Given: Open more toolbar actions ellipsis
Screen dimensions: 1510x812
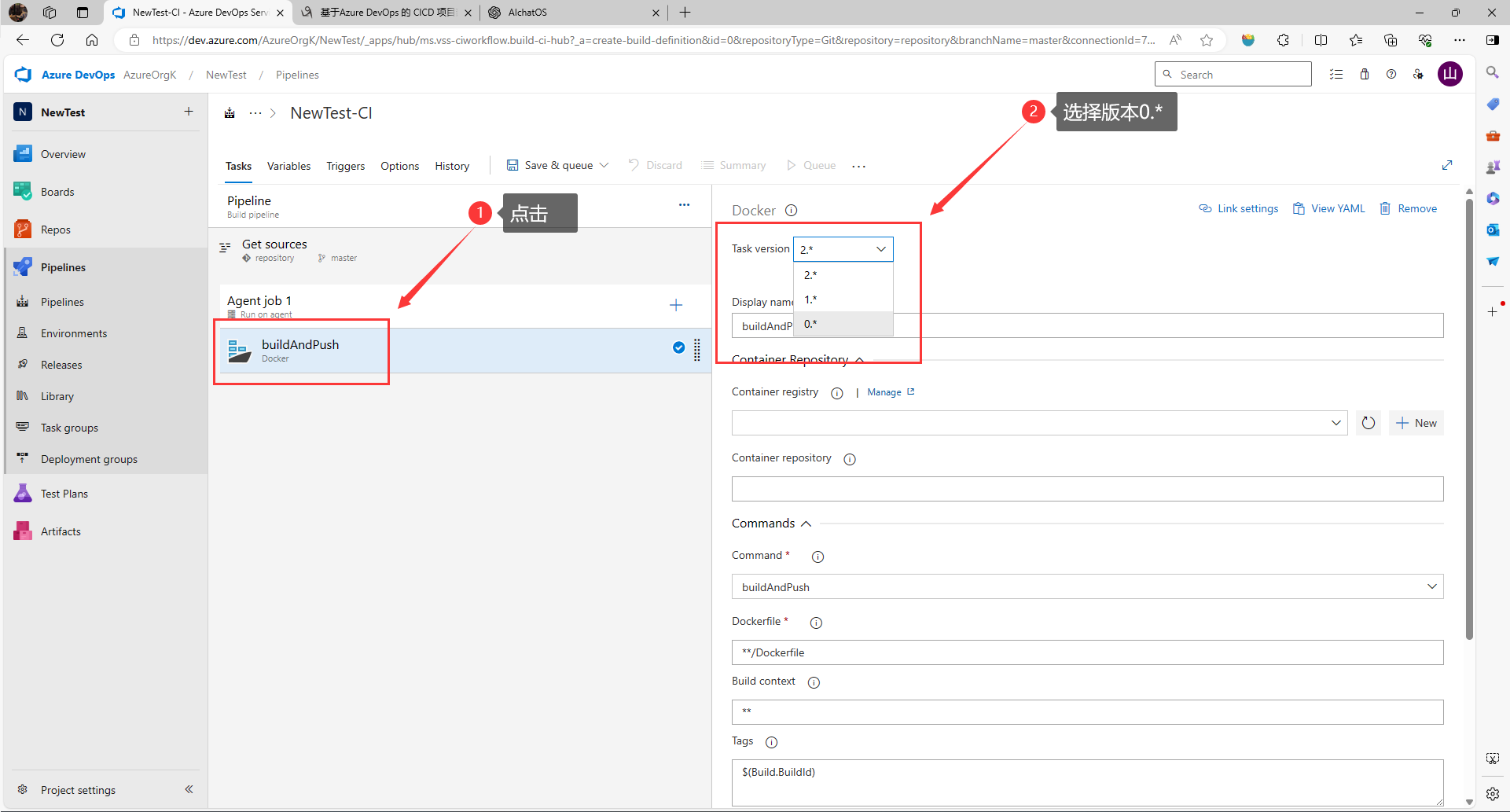Looking at the screenshot, I should click(858, 166).
